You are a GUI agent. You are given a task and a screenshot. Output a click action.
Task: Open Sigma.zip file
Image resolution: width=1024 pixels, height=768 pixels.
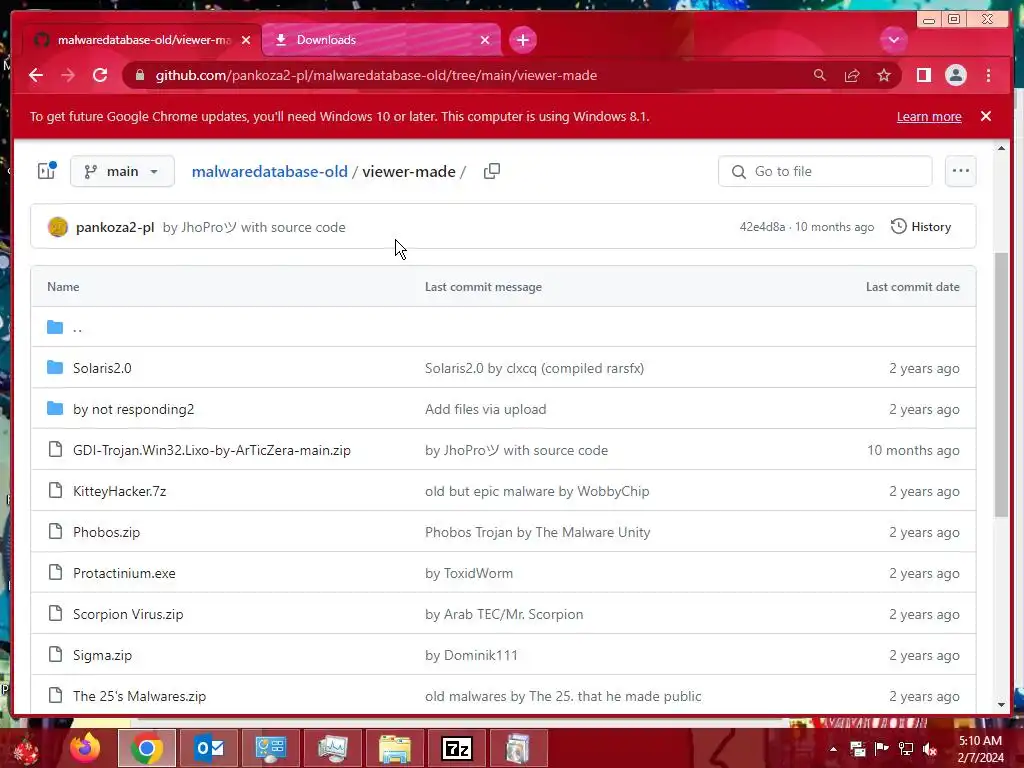tap(103, 655)
